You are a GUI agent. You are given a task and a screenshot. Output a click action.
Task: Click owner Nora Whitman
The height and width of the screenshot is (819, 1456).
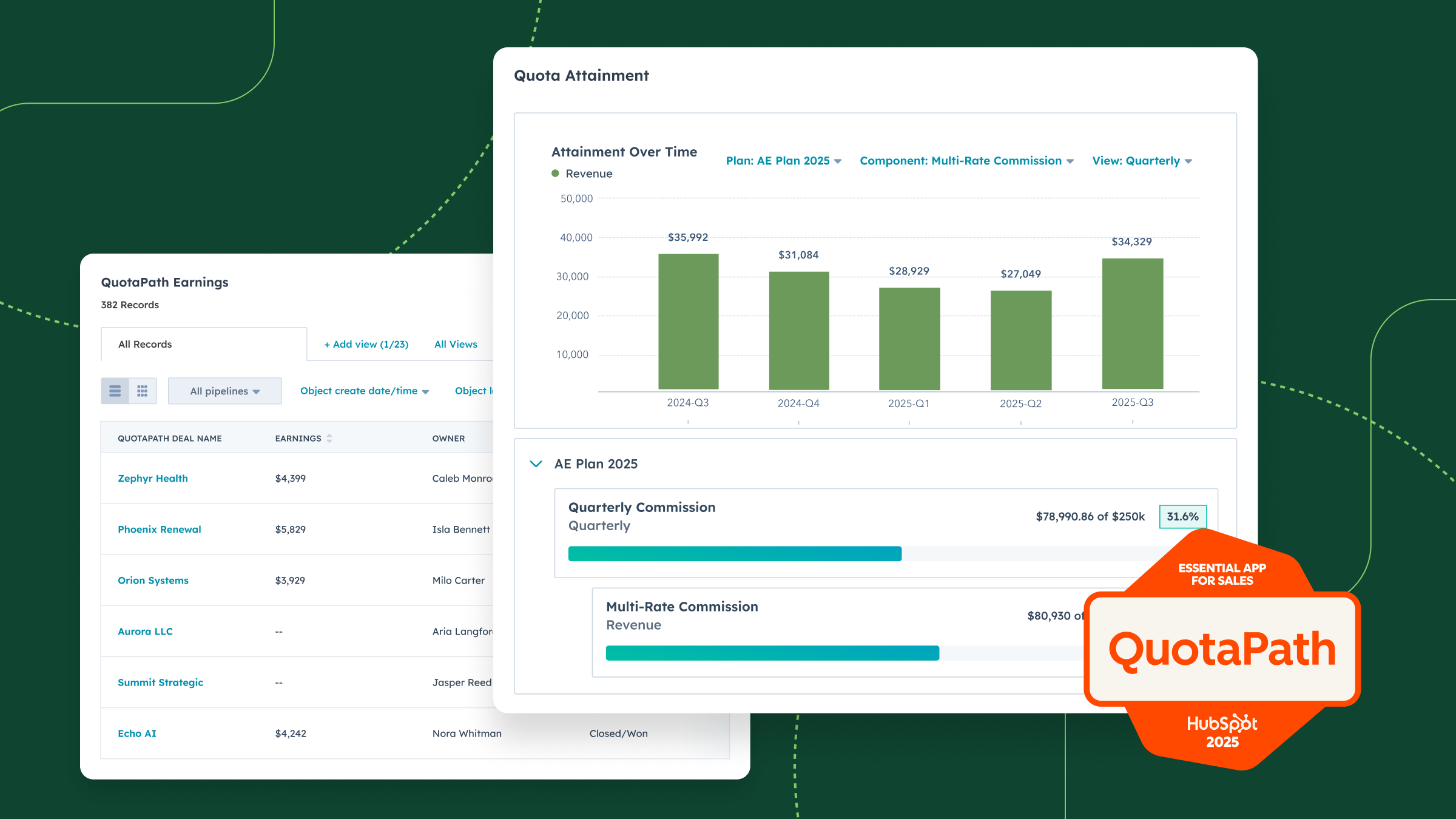(x=467, y=733)
